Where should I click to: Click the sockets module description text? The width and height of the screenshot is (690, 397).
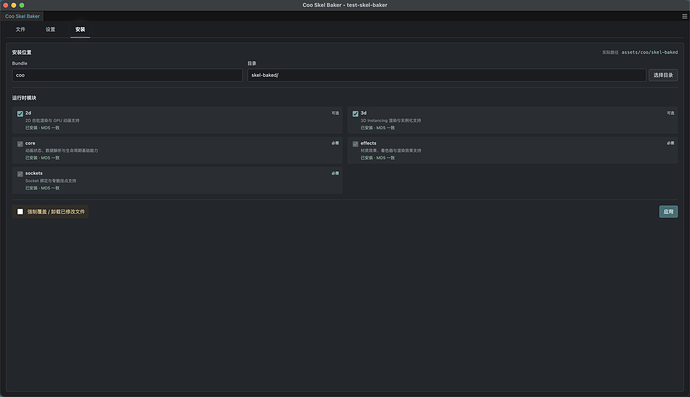[x=51, y=181]
